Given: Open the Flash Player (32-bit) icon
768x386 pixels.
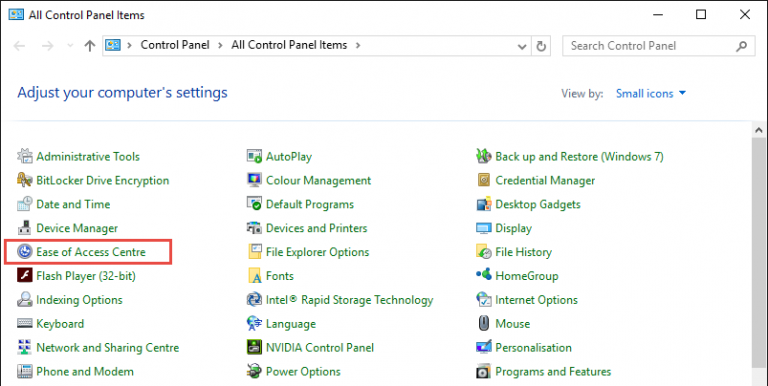Looking at the screenshot, I should point(24,276).
